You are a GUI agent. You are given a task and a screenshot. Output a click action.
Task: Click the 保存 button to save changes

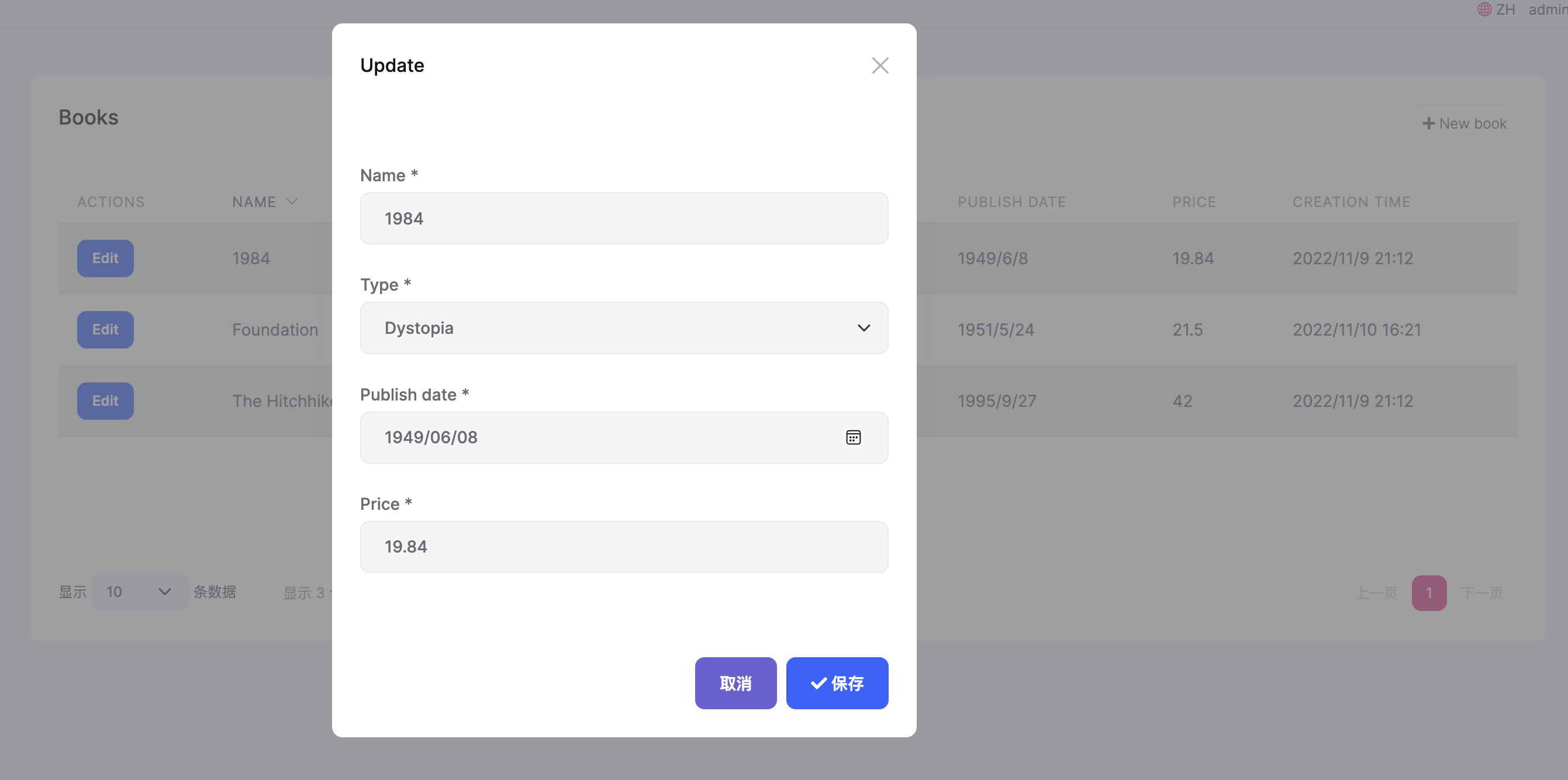click(x=837, y=683)
